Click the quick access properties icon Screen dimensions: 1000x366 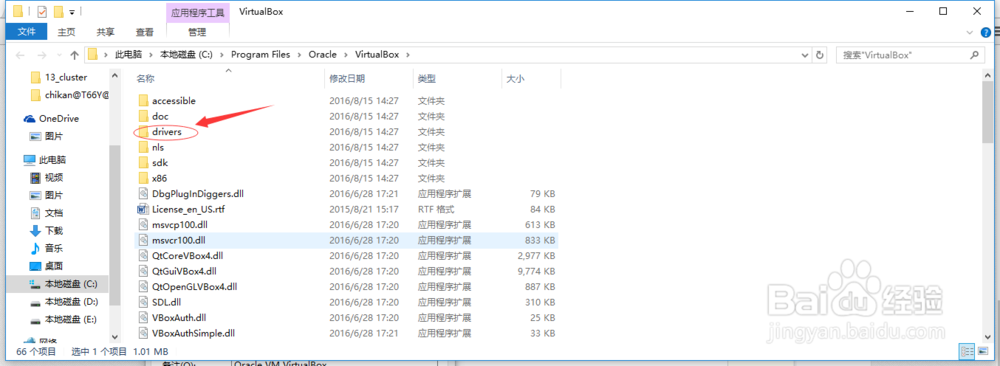[42, 11]
